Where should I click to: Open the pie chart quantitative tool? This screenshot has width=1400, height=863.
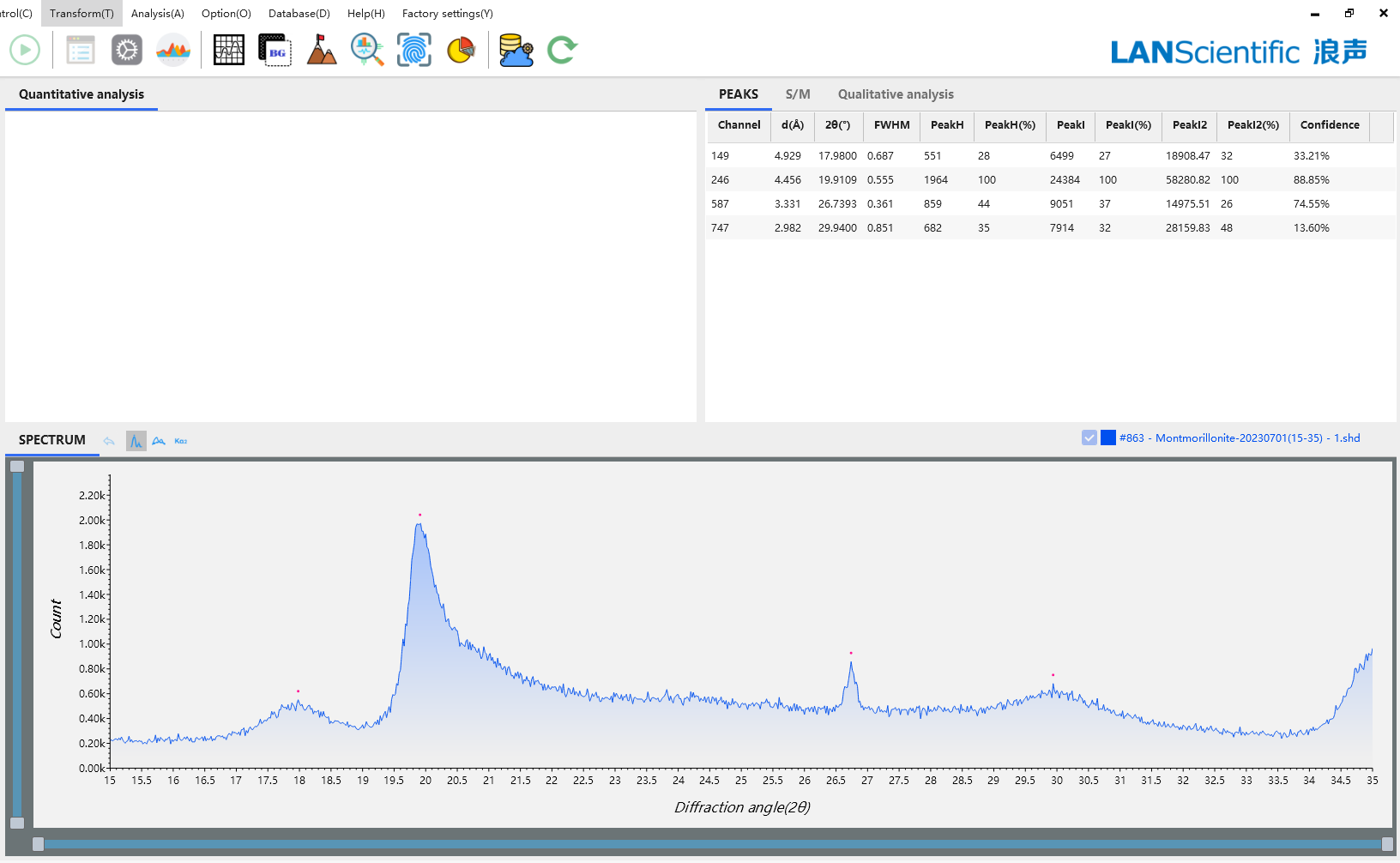click(x=461, y=50)
